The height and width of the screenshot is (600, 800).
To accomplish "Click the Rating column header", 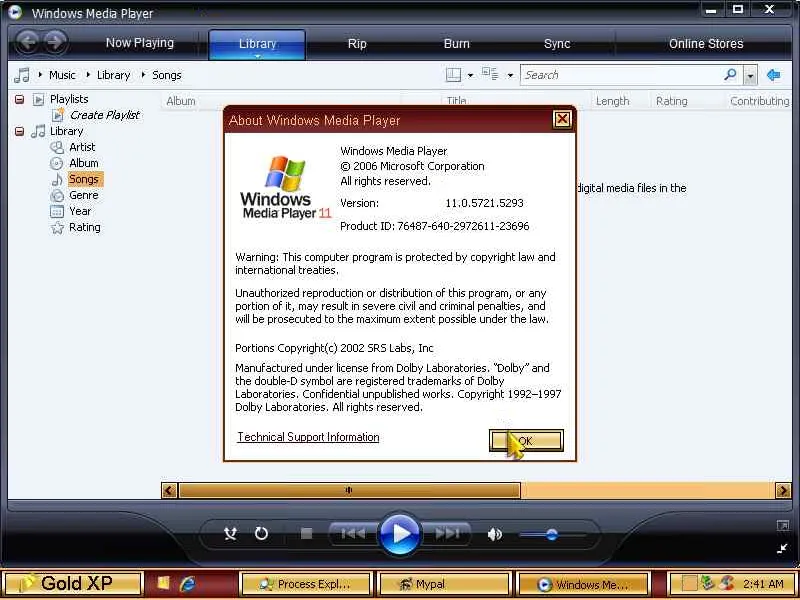I will click(x=671, y=101).
